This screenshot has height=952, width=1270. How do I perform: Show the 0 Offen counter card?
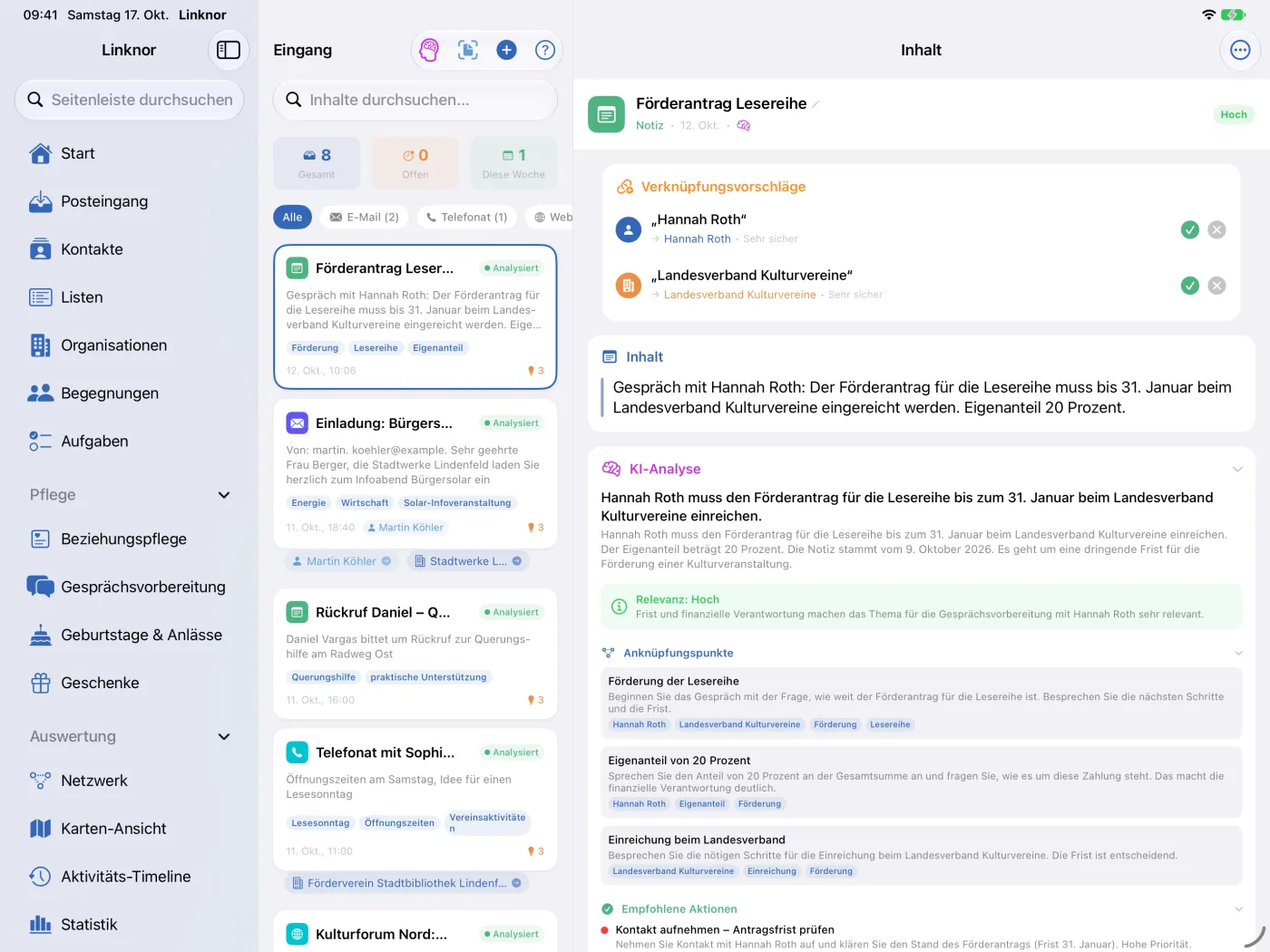click(x=415, y=163)
